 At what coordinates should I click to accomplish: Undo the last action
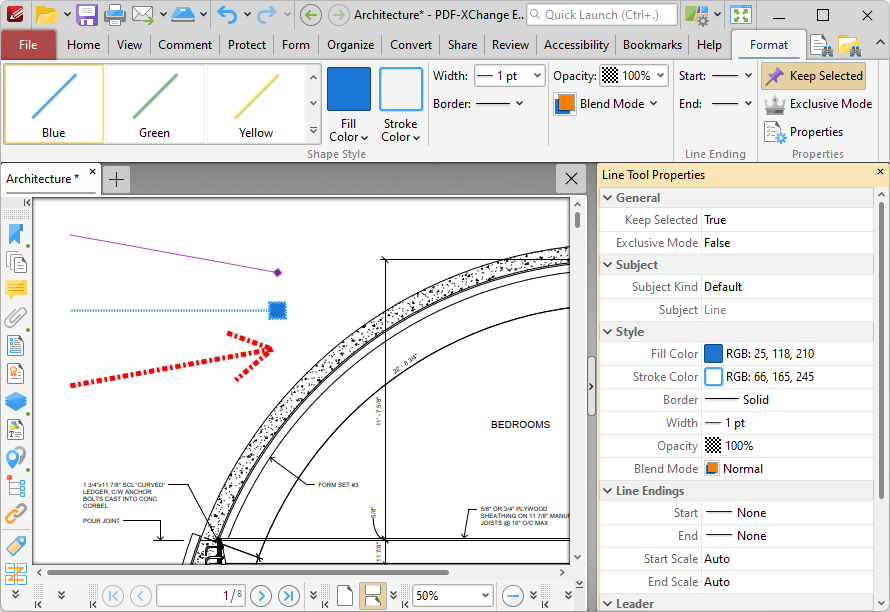pos(227,15)
